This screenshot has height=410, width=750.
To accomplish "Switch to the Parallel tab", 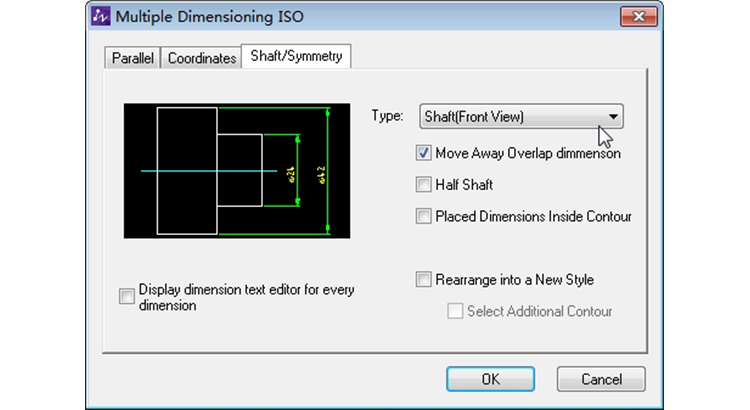I will click(x=132, y=58).
